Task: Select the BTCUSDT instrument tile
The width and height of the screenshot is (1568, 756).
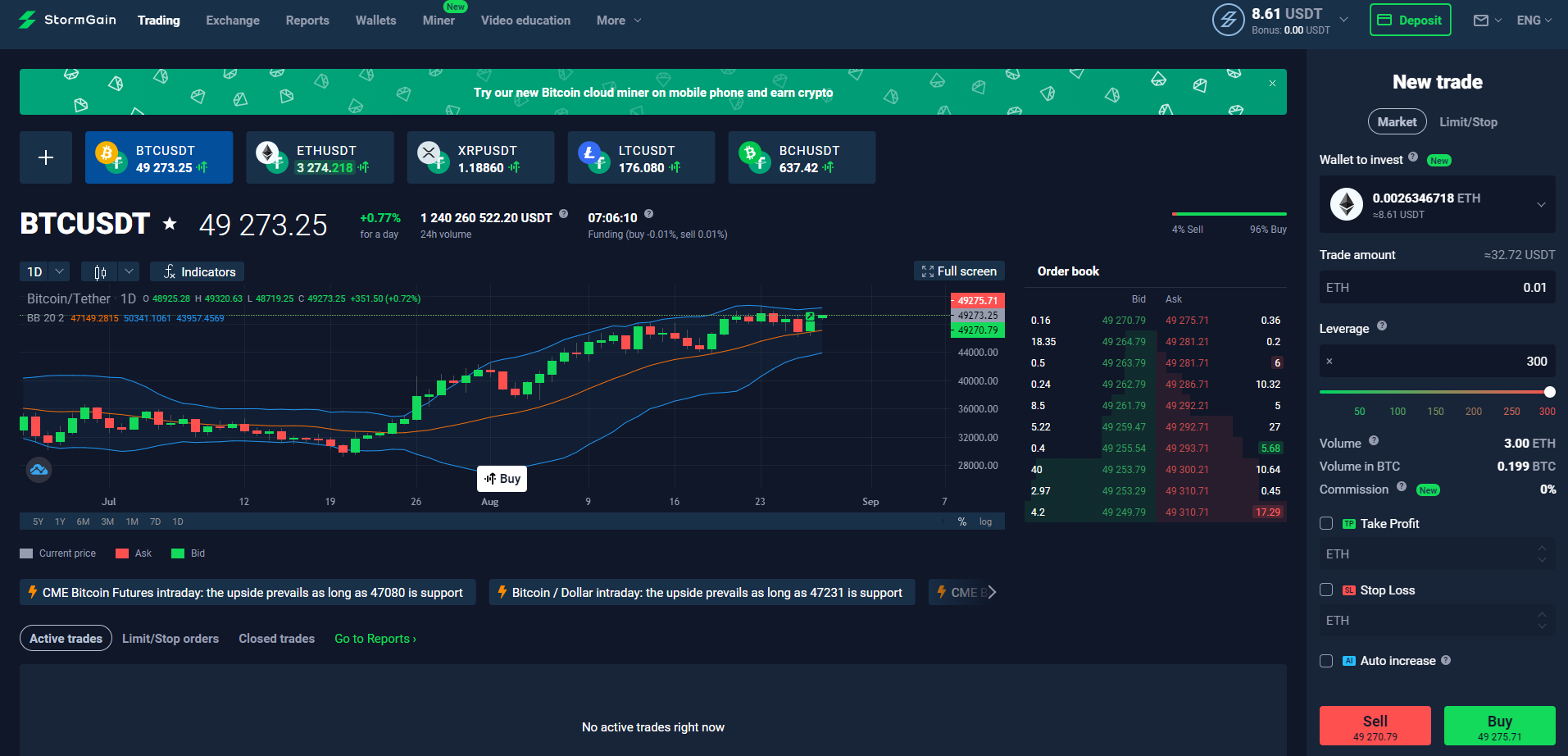Action: click(159, 157)
